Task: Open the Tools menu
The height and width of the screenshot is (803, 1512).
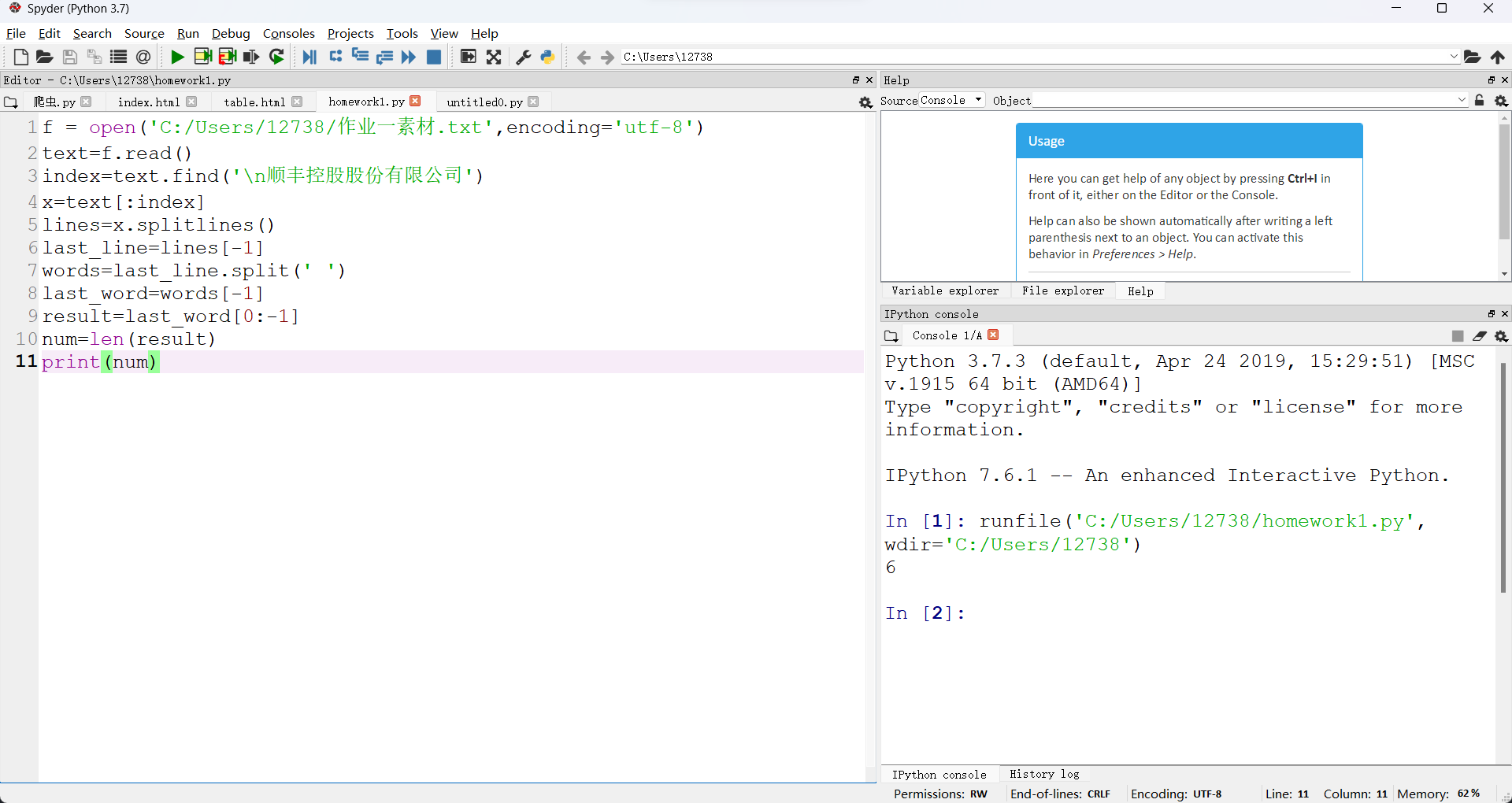Action: click(x=402, y=33)
